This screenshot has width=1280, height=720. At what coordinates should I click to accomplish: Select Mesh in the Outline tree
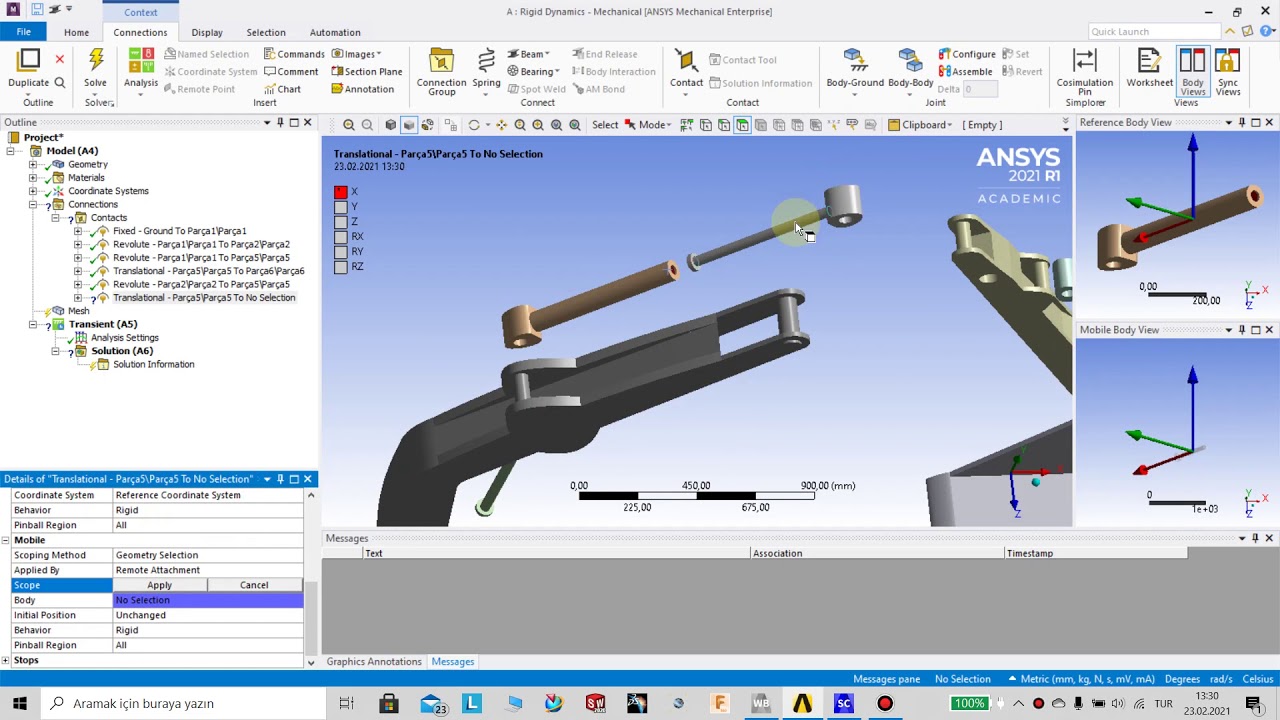pos(78,311)
